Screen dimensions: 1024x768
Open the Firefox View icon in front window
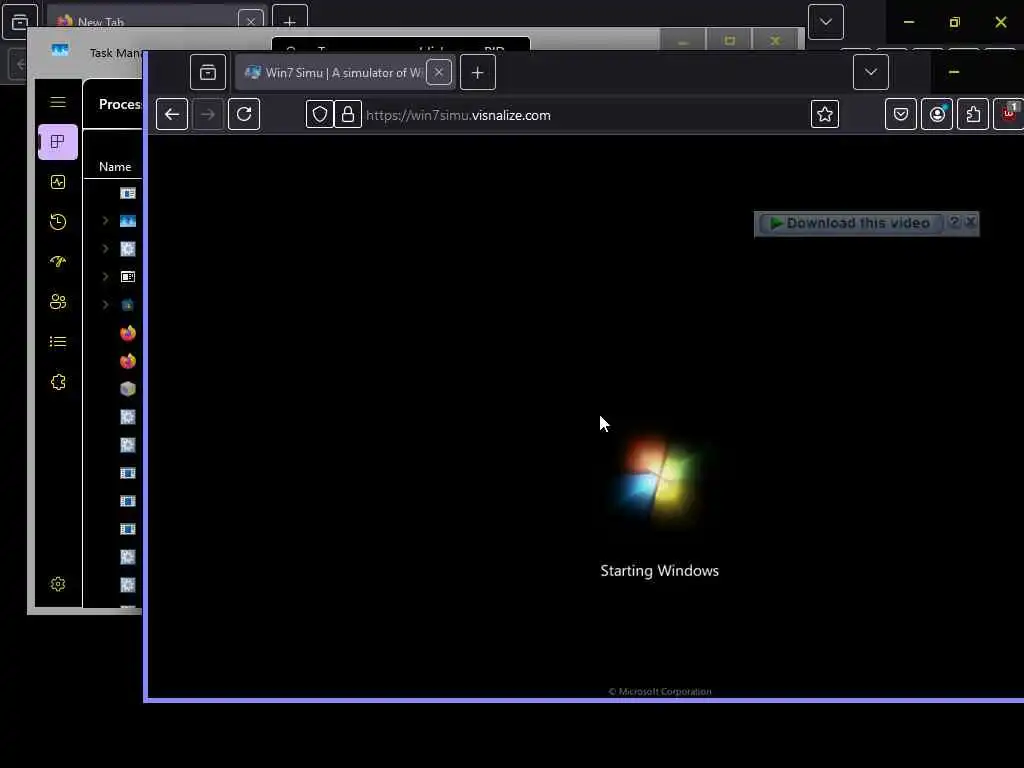208,72
